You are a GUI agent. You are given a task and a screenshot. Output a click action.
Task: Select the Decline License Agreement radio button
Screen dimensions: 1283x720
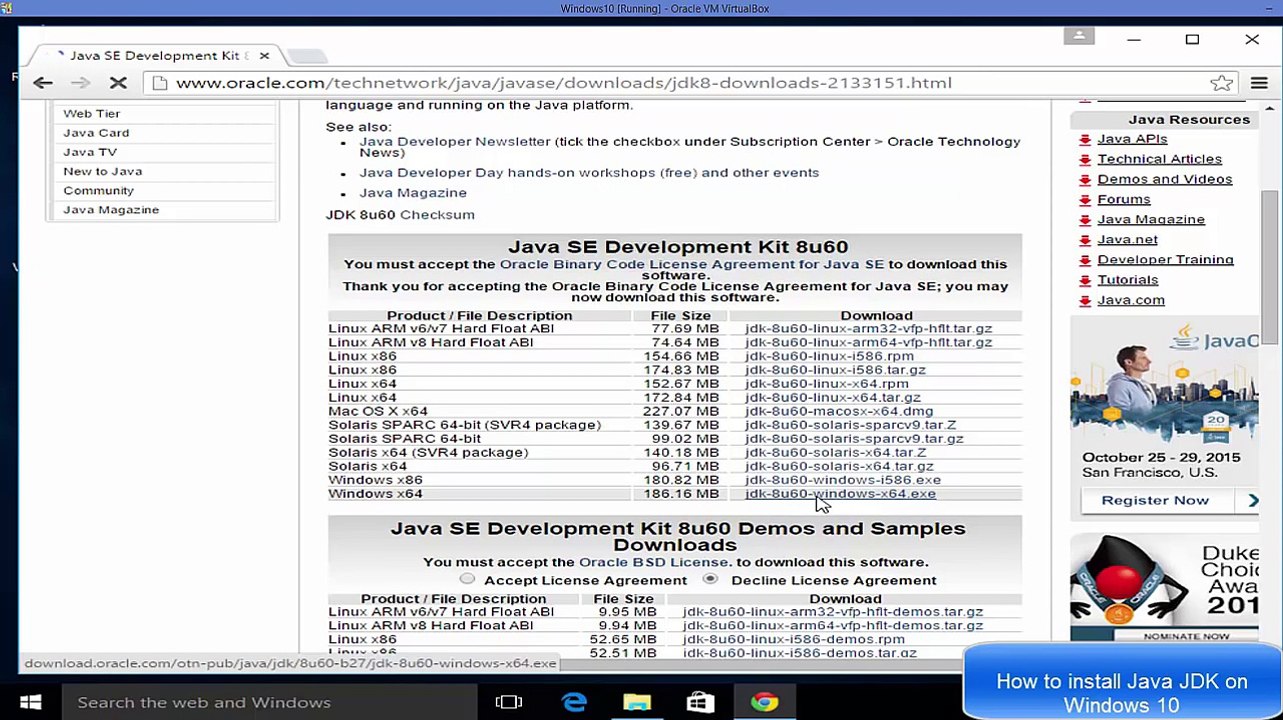pyautogui.click(x=710, y=579)
